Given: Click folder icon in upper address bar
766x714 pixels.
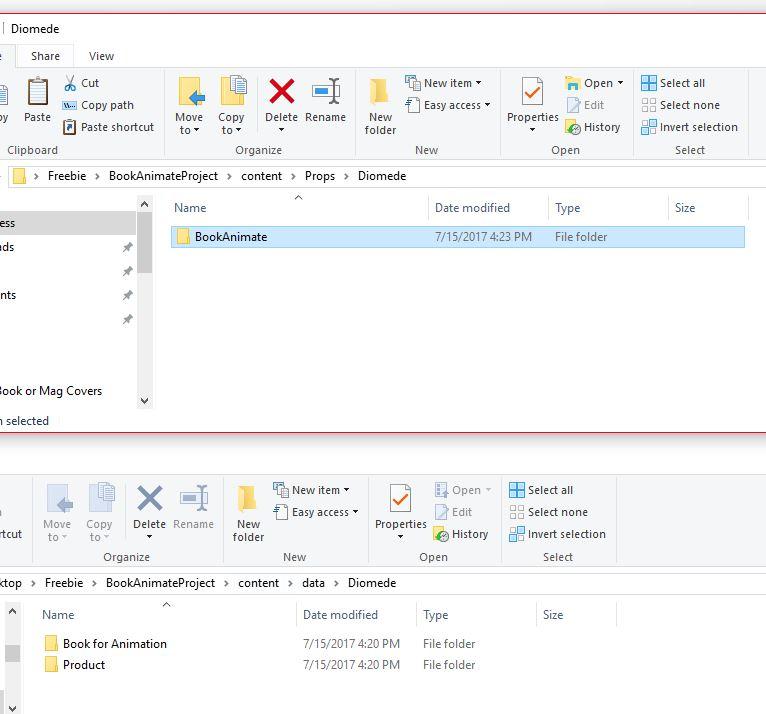Looking at the screenshot, I should (19, 176).
